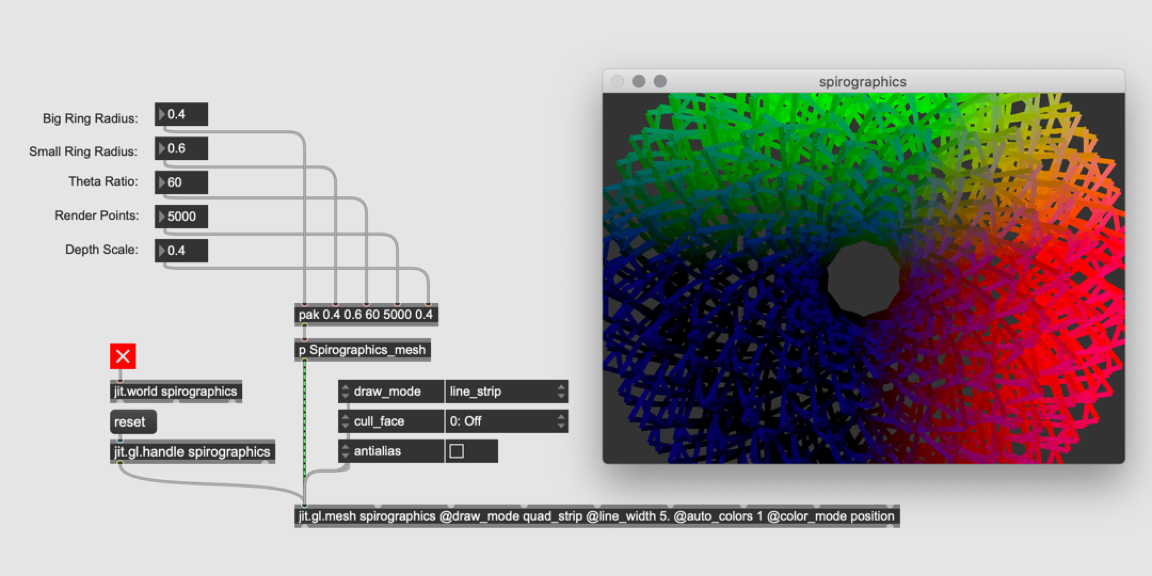Click the Render Points: comment label
Screen dimensions: 1152x576
pos(96,215)
